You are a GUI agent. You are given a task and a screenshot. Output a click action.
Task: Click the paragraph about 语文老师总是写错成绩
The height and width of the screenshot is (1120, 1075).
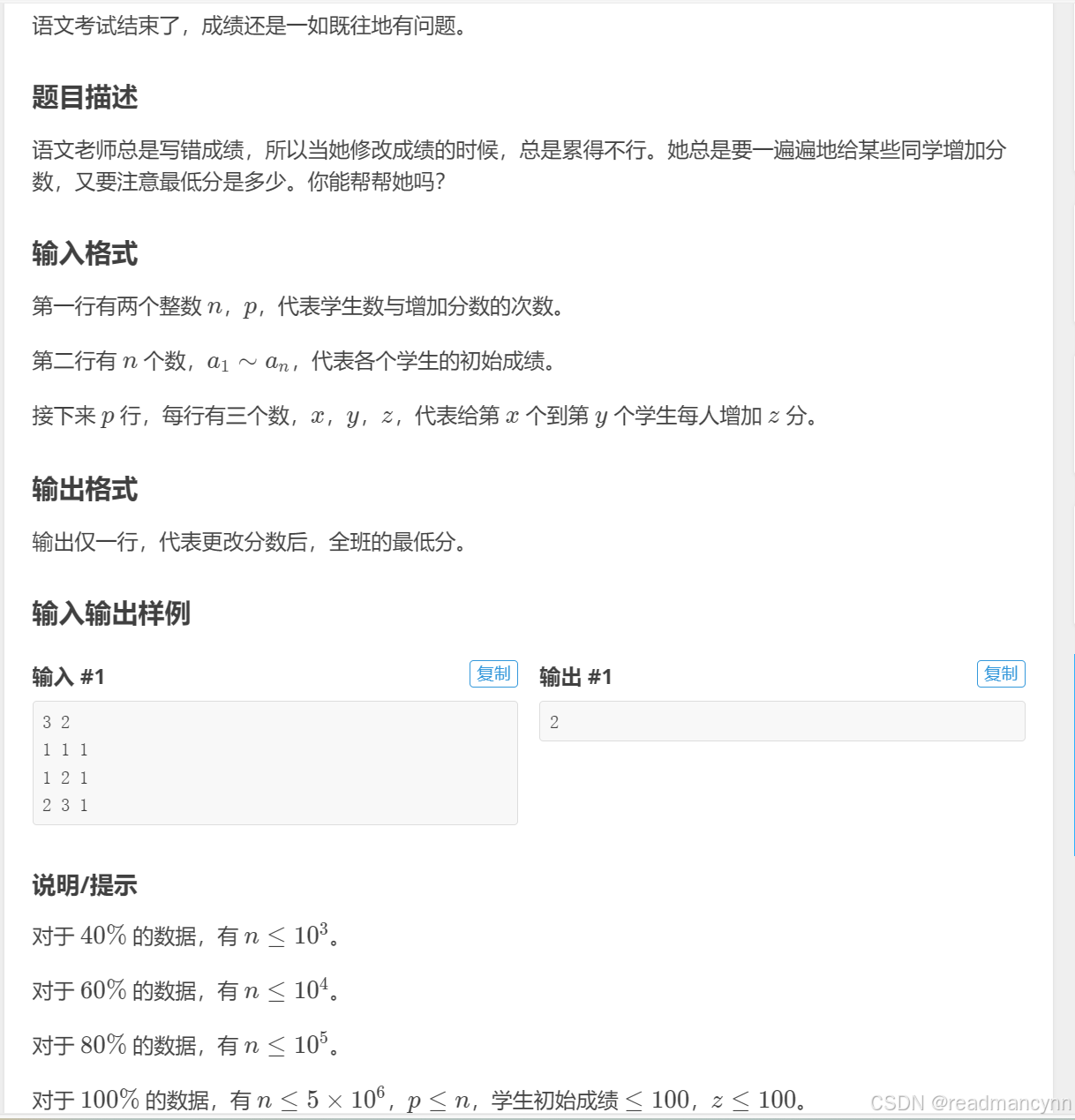pyautogui.click(x=519, y=166)
